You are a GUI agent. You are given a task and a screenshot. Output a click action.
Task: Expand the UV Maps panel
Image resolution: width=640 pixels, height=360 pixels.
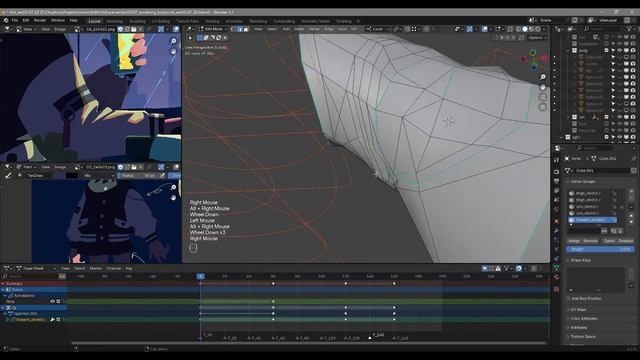tap(578, 310)
